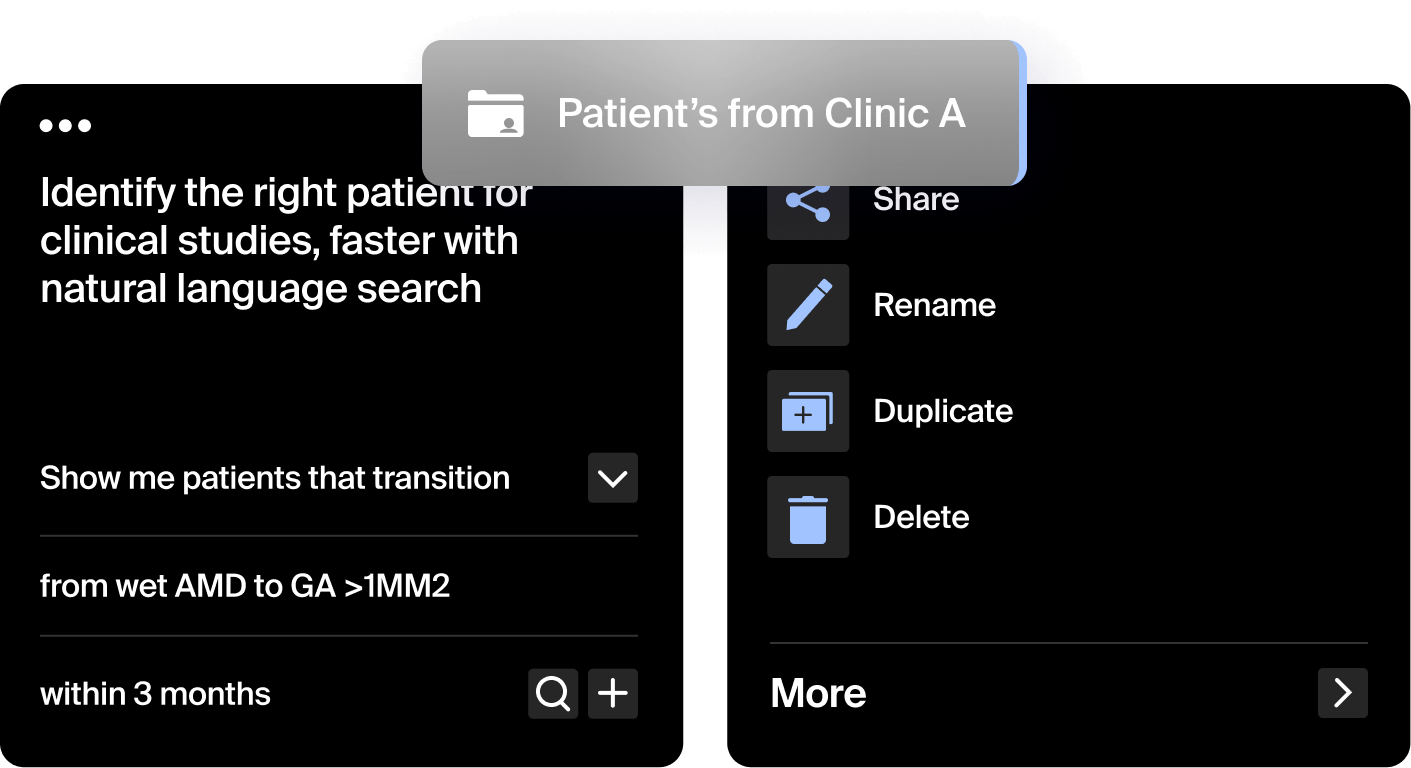Click the More option
Image resolution: width=1411 pixels, height=768 pixels.
[x=818, y=693]
